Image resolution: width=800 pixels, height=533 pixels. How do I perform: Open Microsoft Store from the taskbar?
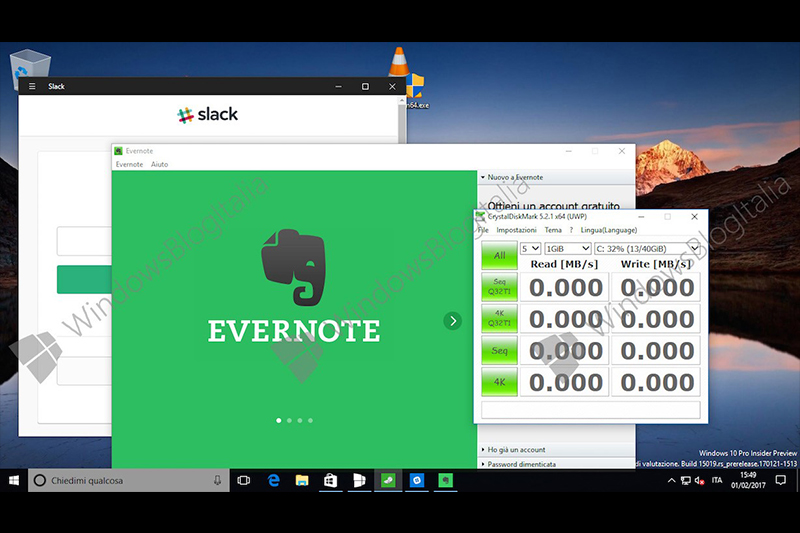[330, 481]
